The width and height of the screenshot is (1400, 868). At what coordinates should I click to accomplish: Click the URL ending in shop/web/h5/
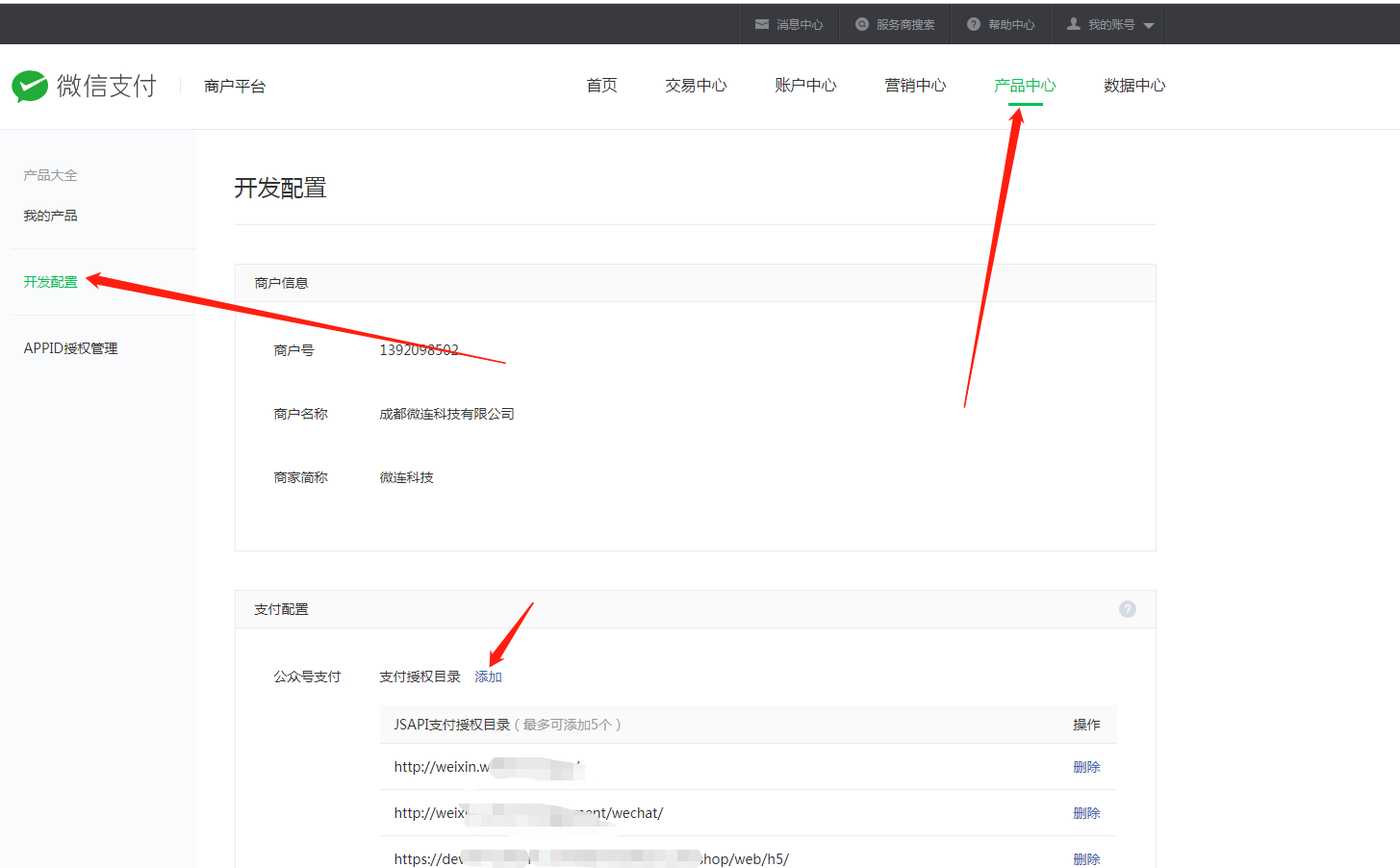coord(591,859)
